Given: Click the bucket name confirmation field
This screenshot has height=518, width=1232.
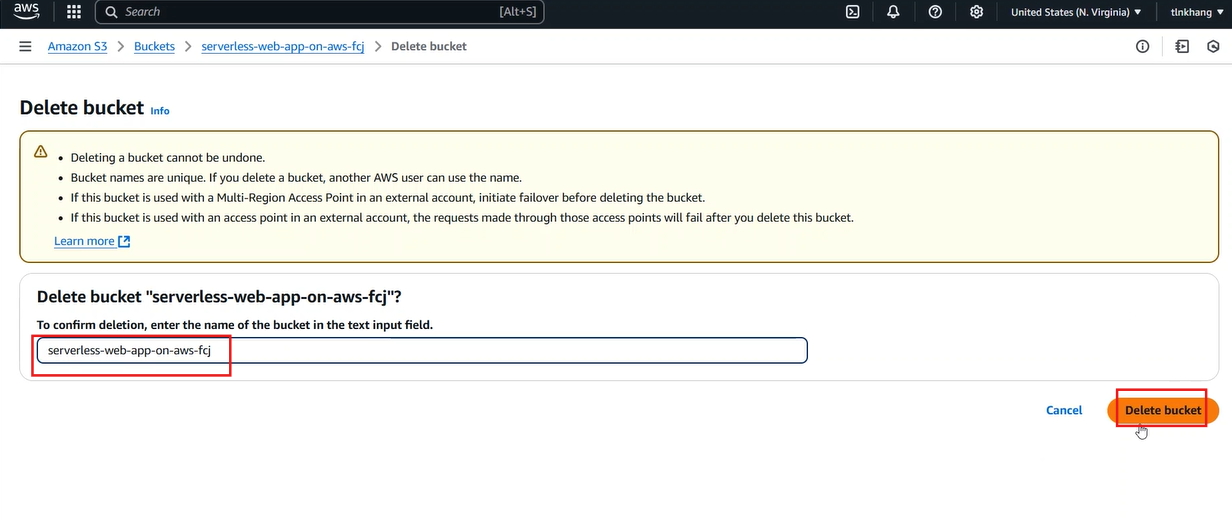Looking at the screenshot, I should click(x=421, y=351).
